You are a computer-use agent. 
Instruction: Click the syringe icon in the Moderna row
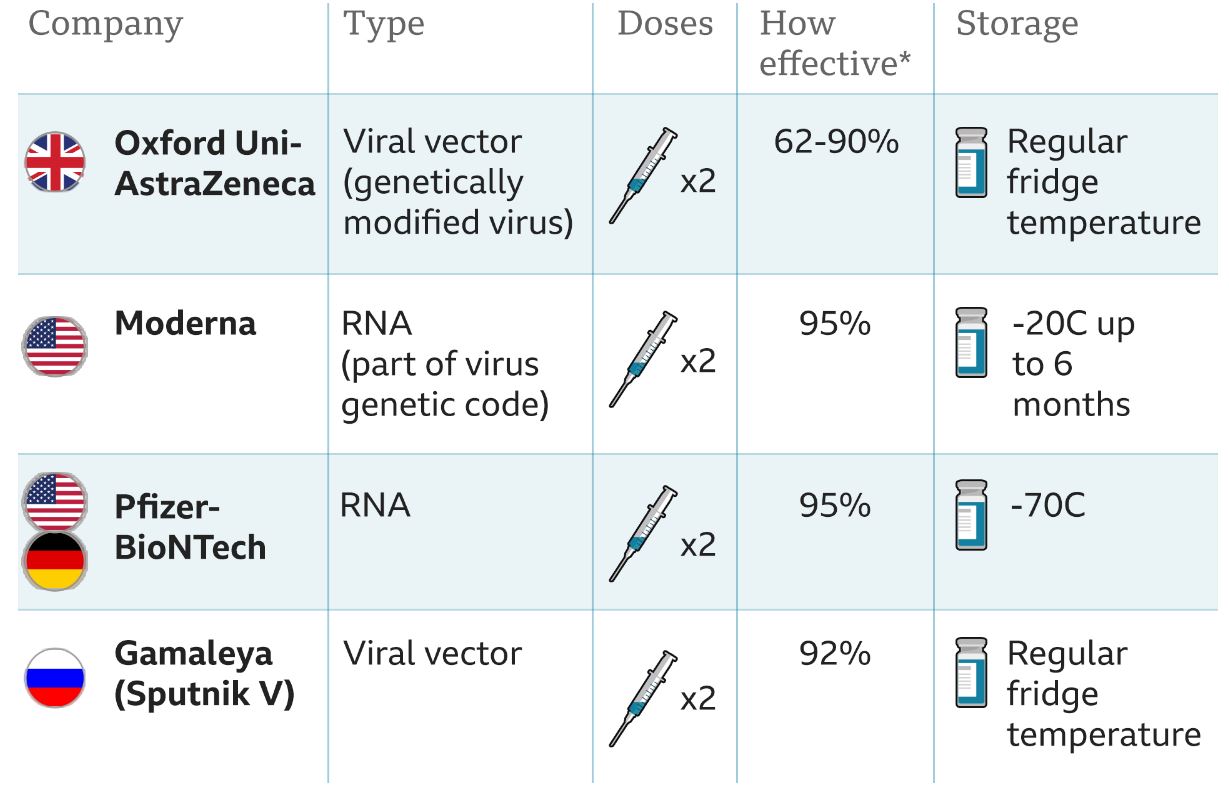click(x=642, y=358)
